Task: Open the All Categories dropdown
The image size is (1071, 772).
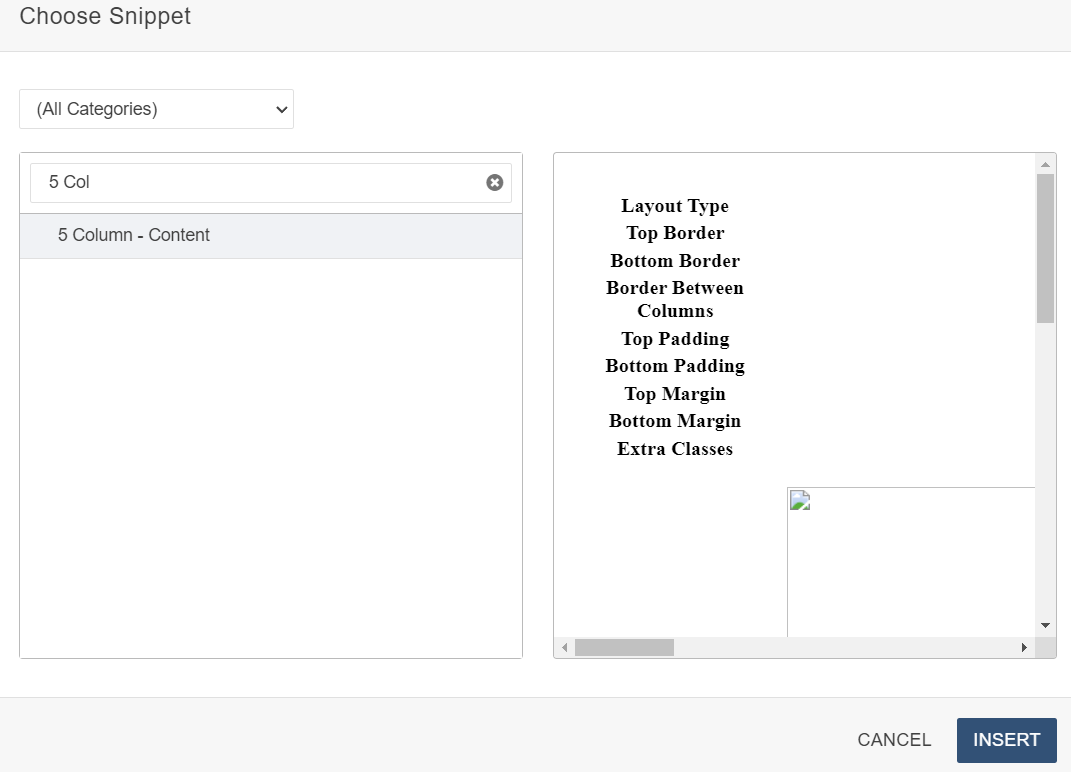Action: 156,109
